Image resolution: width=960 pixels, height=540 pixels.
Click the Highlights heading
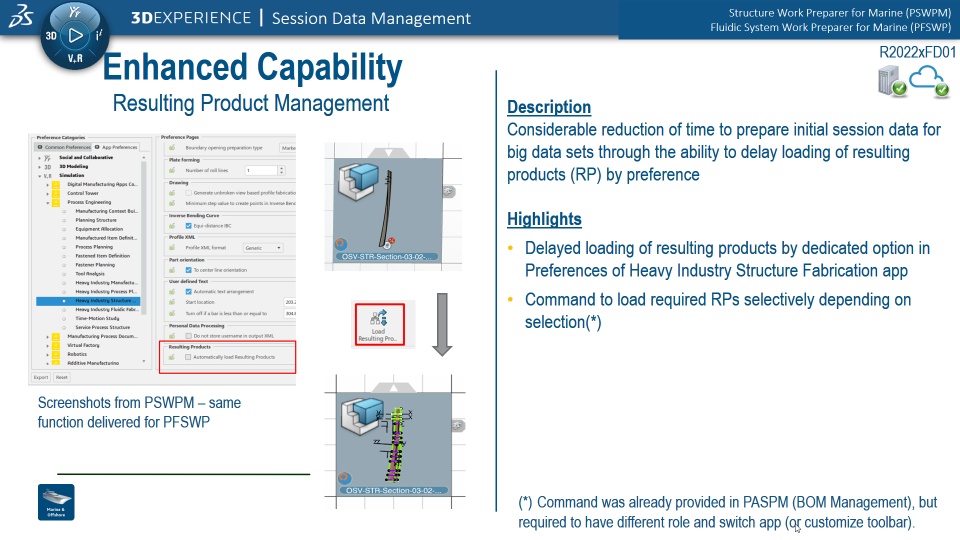coord(544,219)
